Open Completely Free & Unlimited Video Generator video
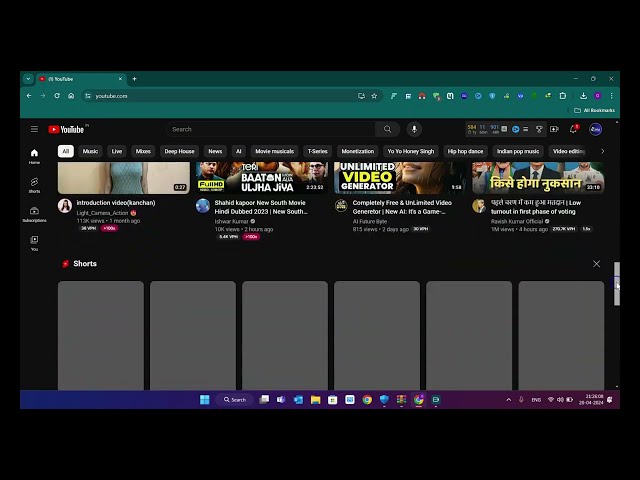 click(402, 207)
